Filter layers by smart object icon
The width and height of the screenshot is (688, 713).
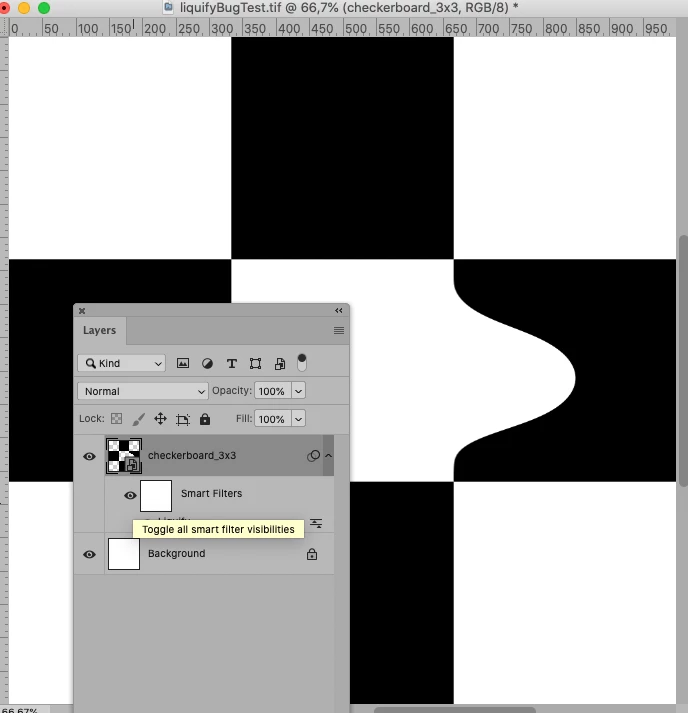click(x=280, y=363)
